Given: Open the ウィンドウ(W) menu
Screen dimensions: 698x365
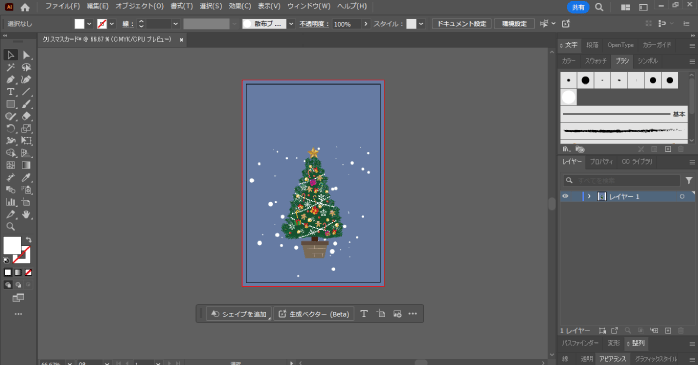Looking at the screenshot, I should tap(308, 6).
